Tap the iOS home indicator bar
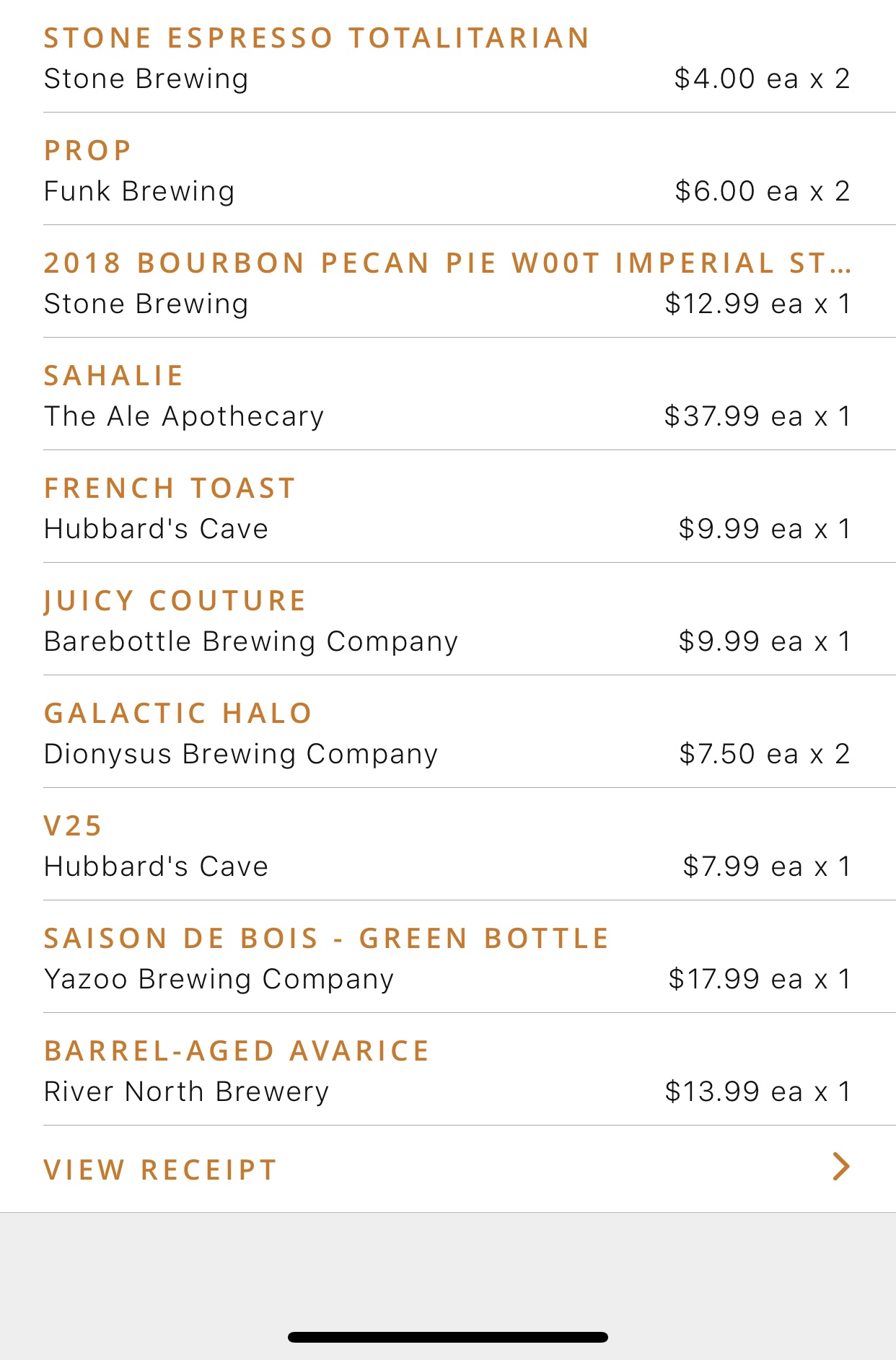The width and height of the screenshot is (896, 1360). [x=448, y=1337]
